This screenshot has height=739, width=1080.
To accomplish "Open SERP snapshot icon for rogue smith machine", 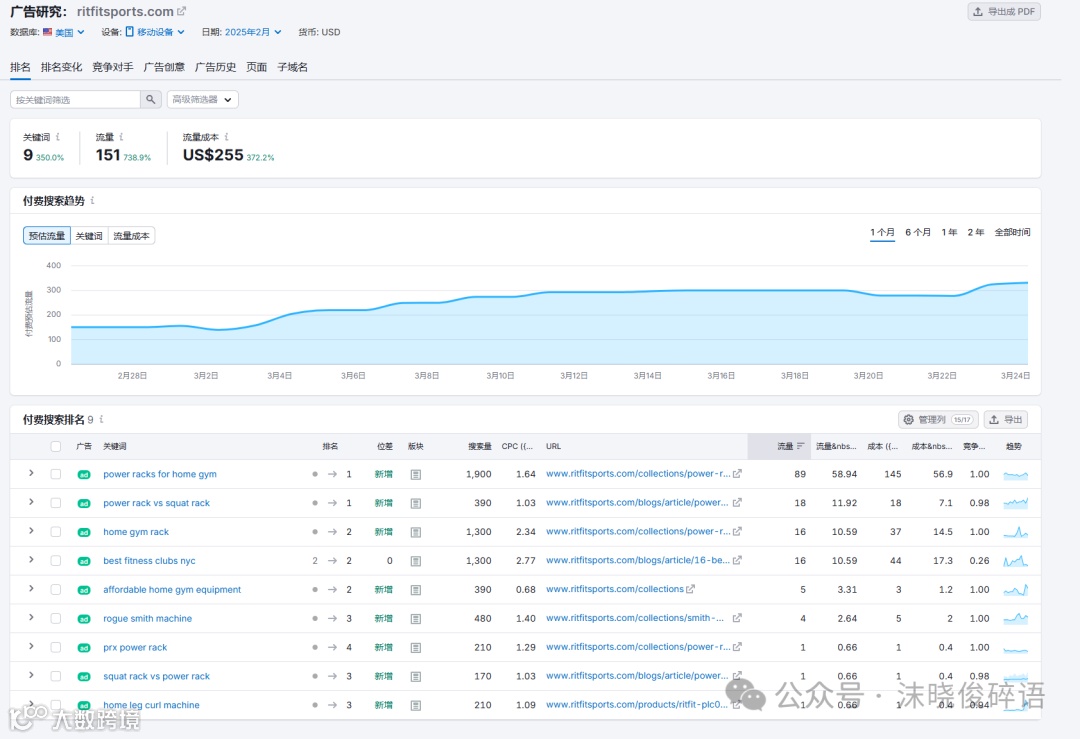I will click(415, 619).
